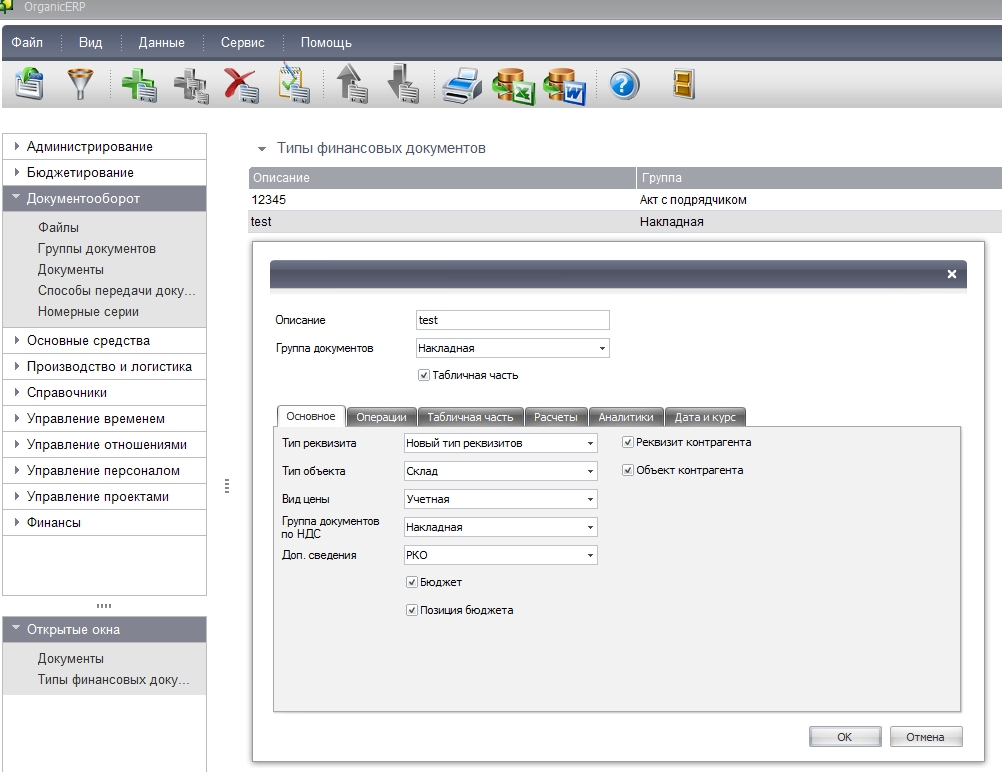Toggle Объект контрагента checkbox
The height and width of the screenshot is (772, 1002).
coord(628,470)
